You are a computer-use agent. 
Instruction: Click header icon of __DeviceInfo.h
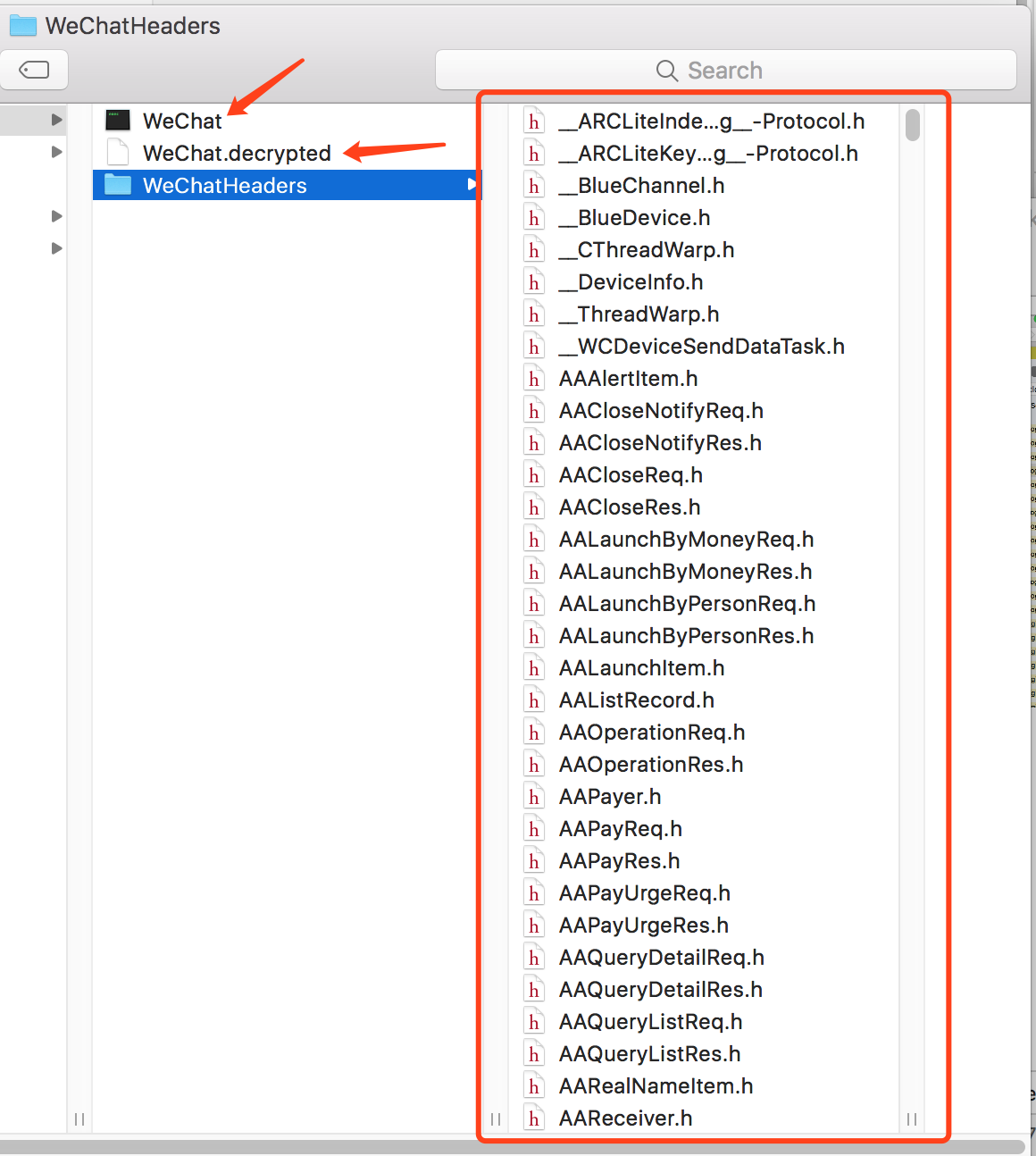[534, 281]
